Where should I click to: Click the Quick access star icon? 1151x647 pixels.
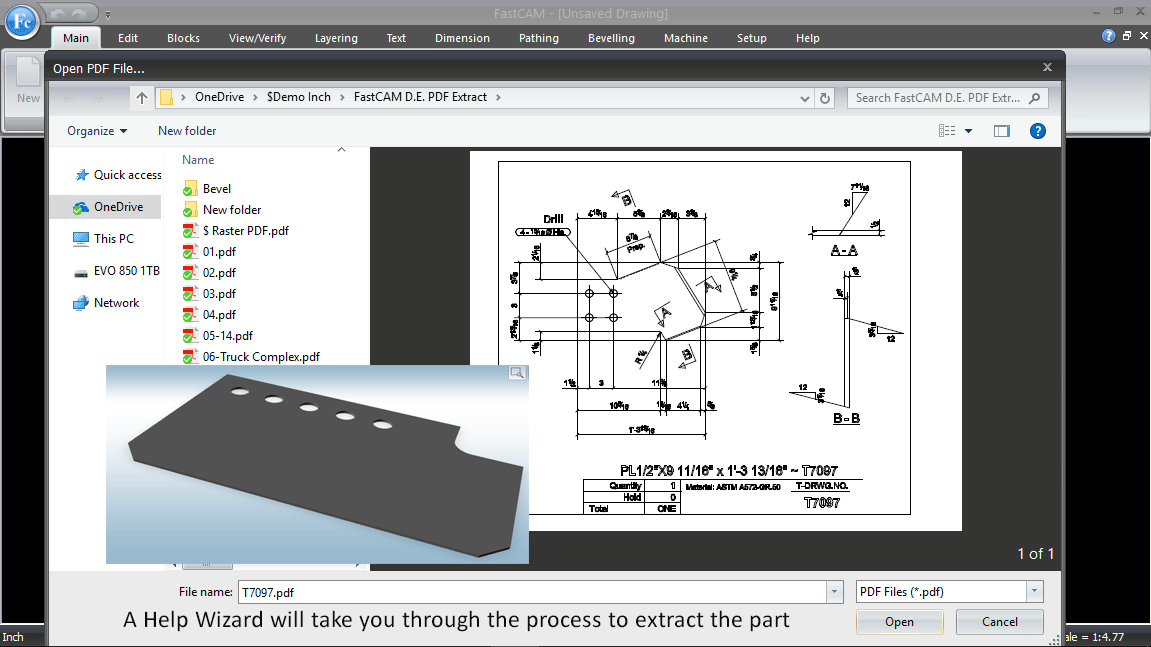(81, 175)
